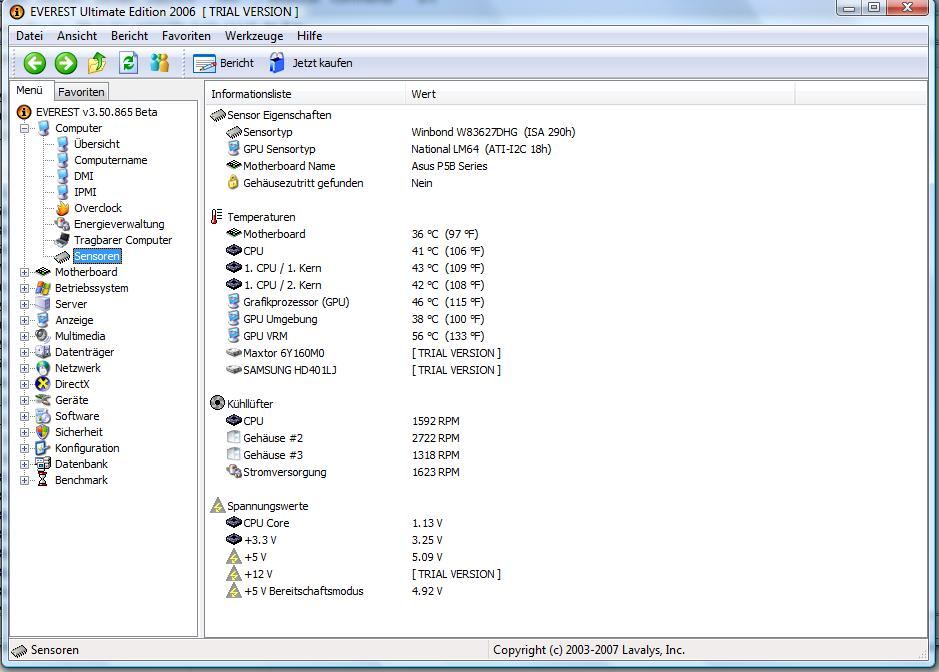The image size is (939, 672).
Task: Collapse the Computer tree node
Action: (25, 128)
